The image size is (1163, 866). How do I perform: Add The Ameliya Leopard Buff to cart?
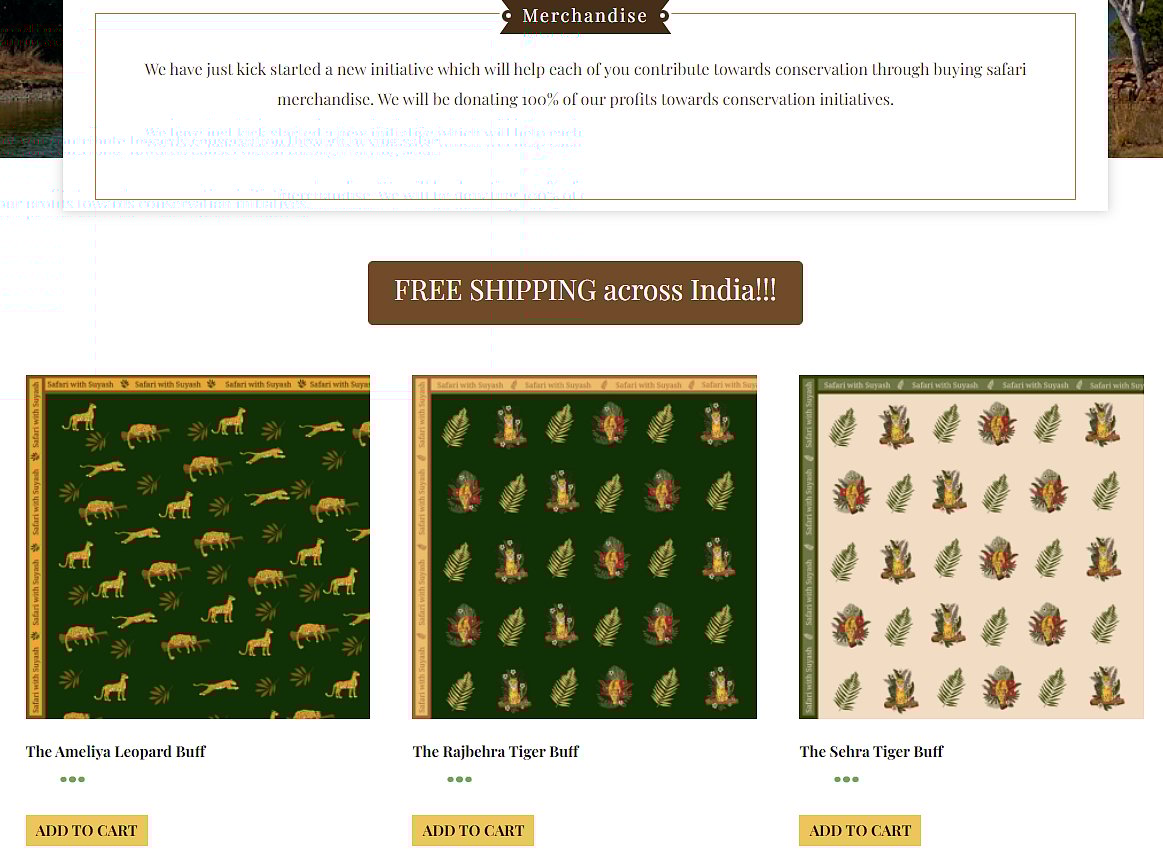pos(87,830)
